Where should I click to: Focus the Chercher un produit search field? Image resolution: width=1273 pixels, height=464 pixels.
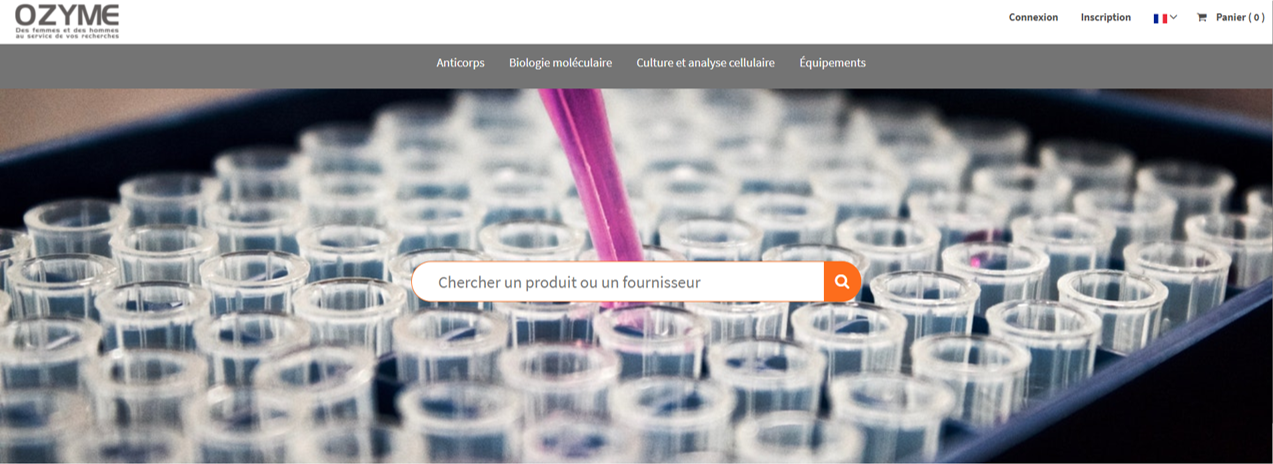[x=618, y=282]
